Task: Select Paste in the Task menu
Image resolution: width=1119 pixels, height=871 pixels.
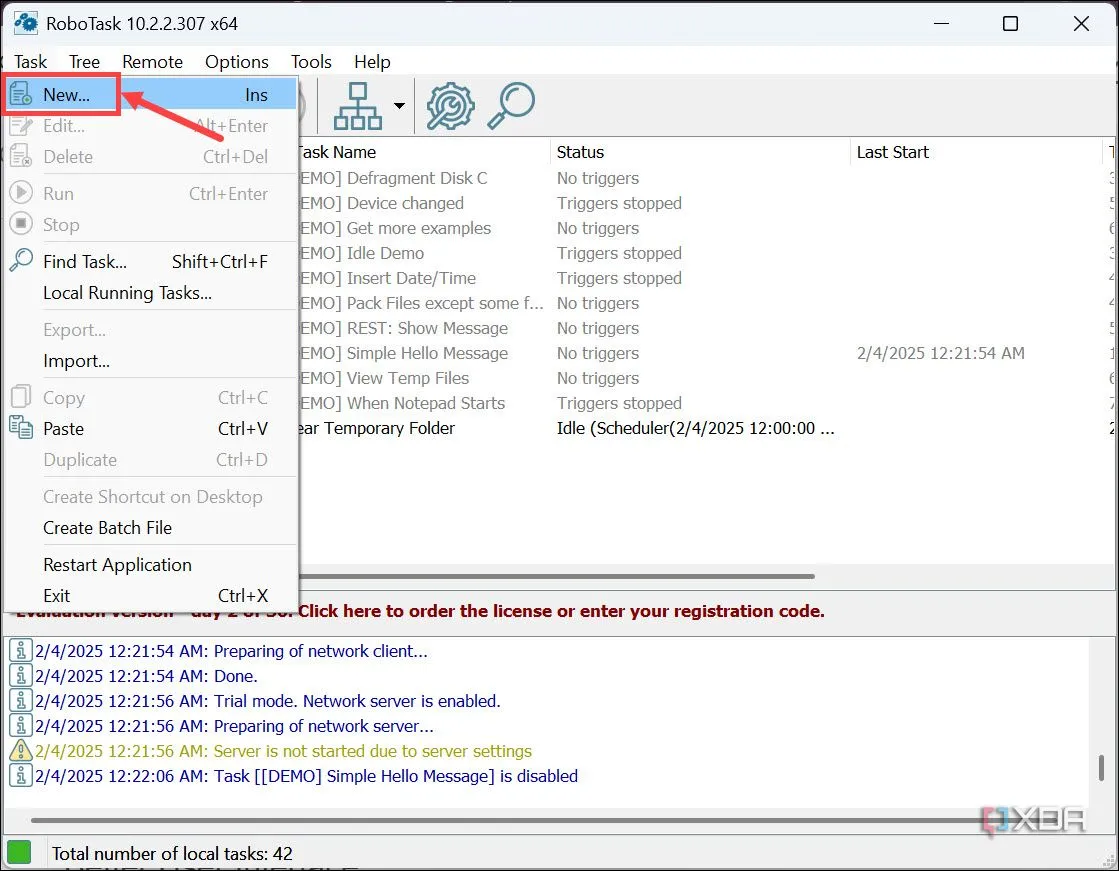Action: coord(150,429)
